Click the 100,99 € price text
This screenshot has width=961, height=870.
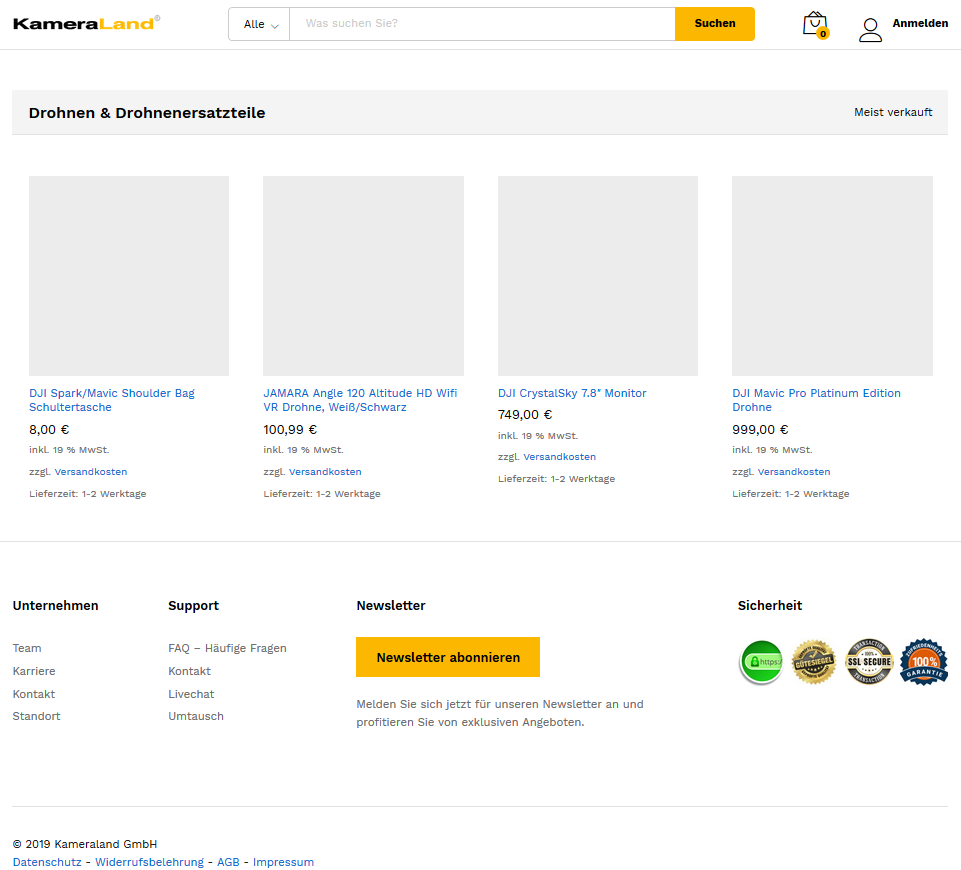point(290,430)
